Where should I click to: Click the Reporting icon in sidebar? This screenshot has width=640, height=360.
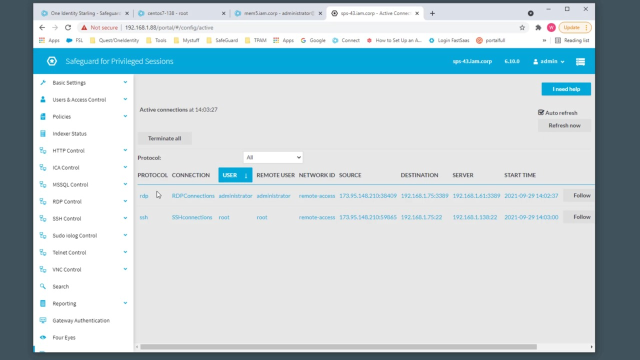click(x=43, y=303)
